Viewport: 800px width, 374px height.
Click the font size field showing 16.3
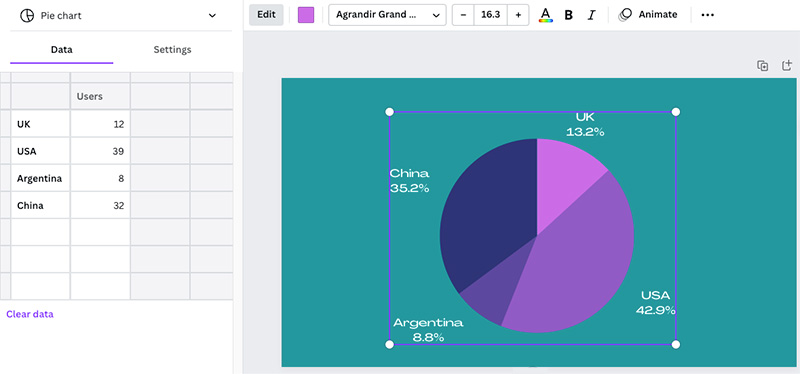coord(490,15)
